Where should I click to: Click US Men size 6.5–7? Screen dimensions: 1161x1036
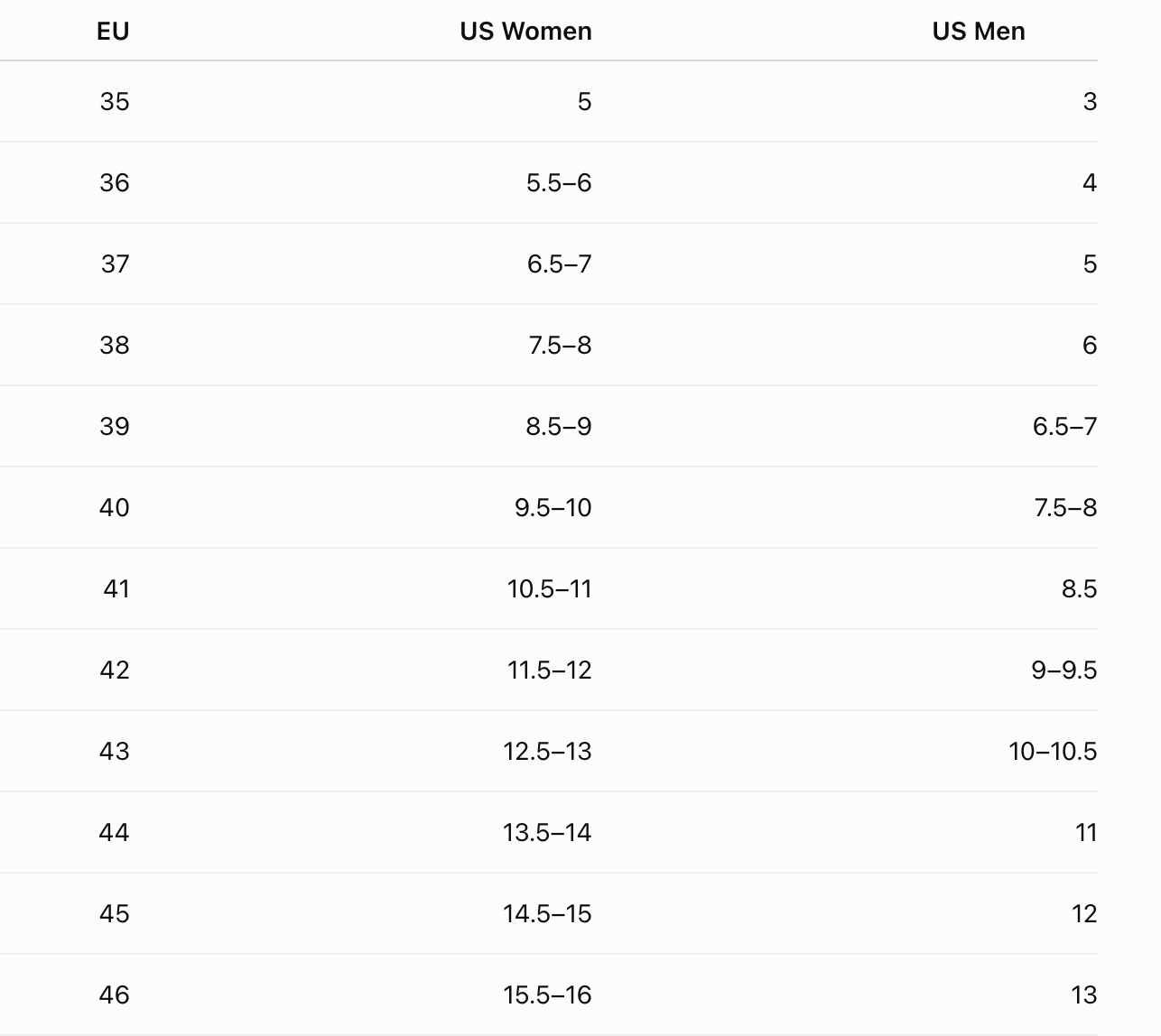pyautogui.click(x=1065, y=426)
